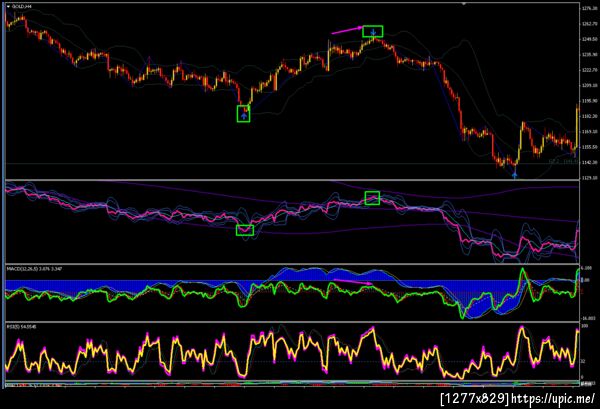Click the 1276.30 price on the scale

click(x=589, y=8)
